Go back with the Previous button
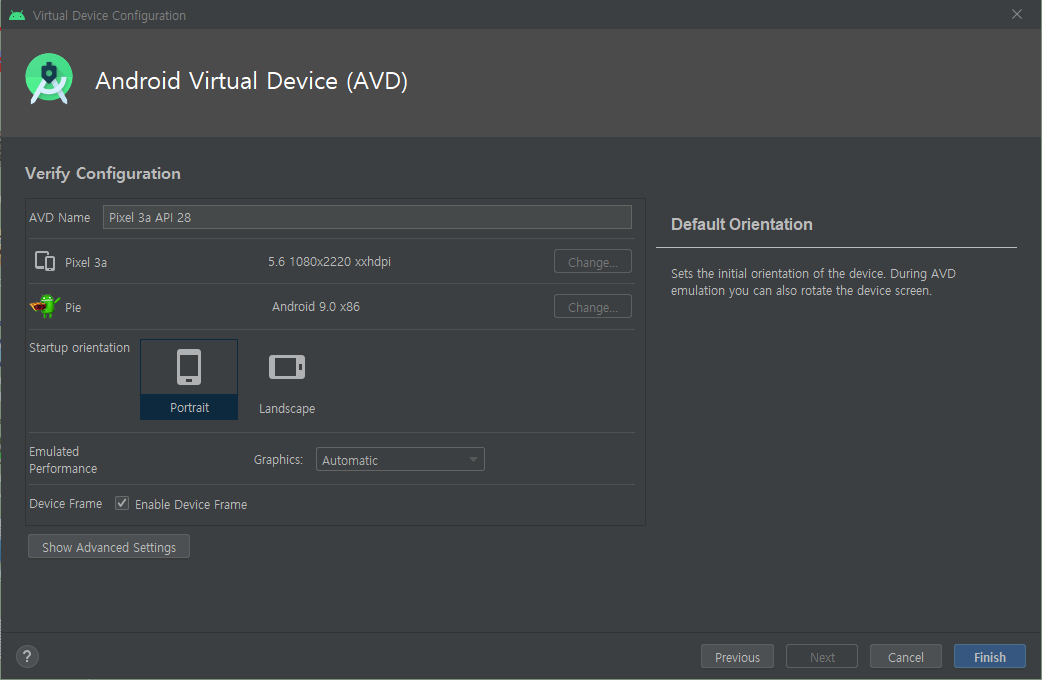 (737, 657)
